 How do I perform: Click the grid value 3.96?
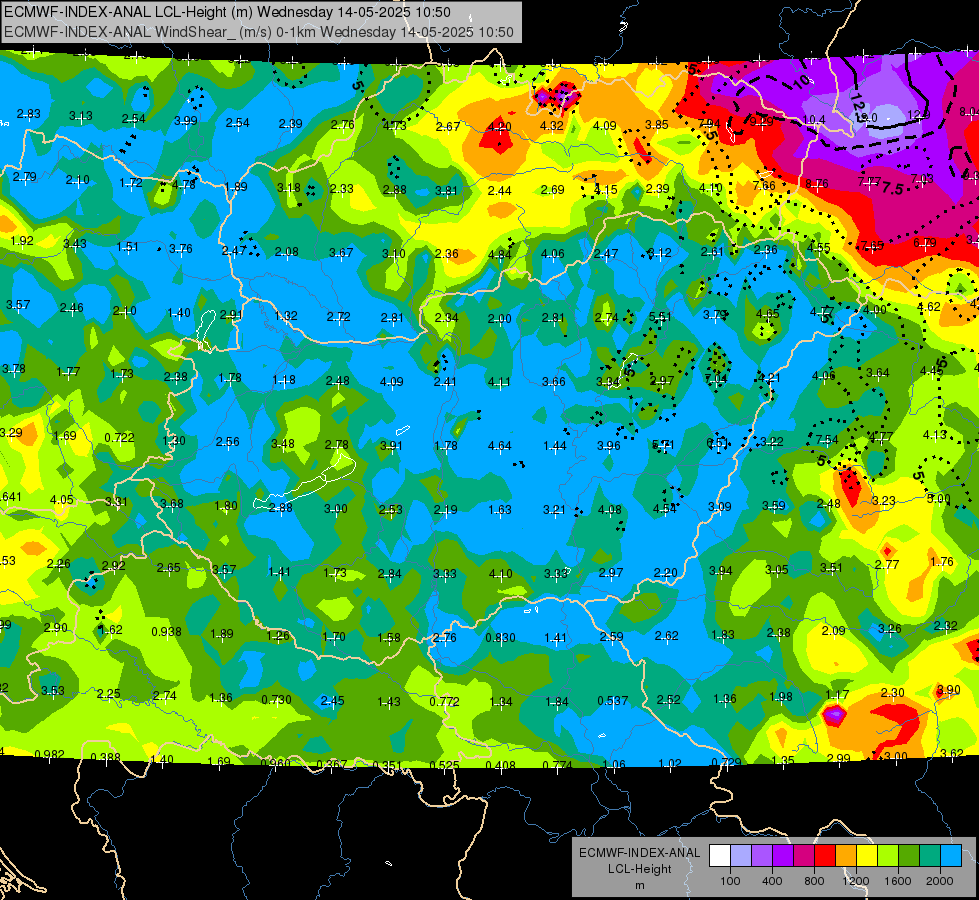click(x=609, y=445)
